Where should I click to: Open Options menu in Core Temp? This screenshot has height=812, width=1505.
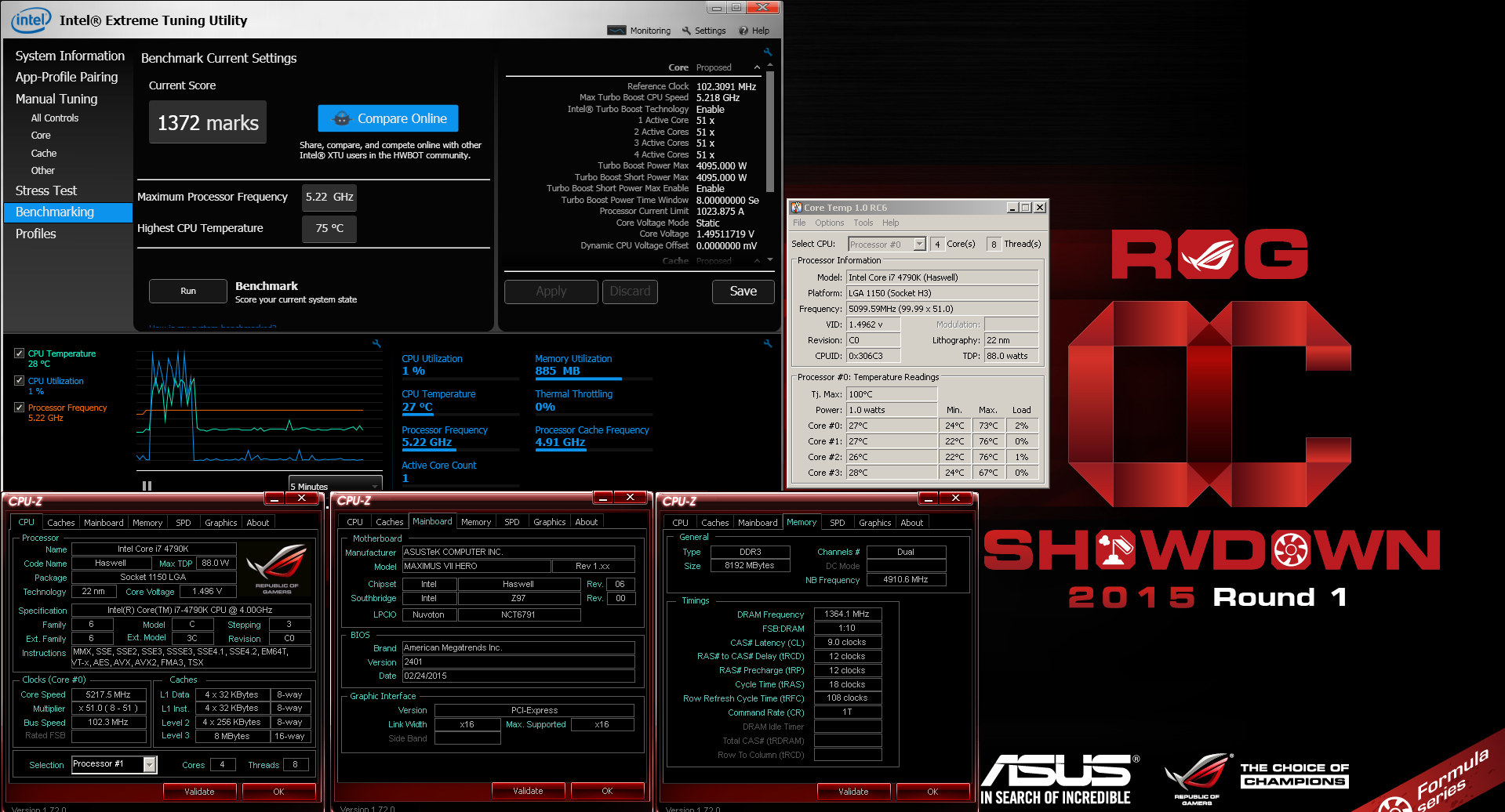(830, 223)
